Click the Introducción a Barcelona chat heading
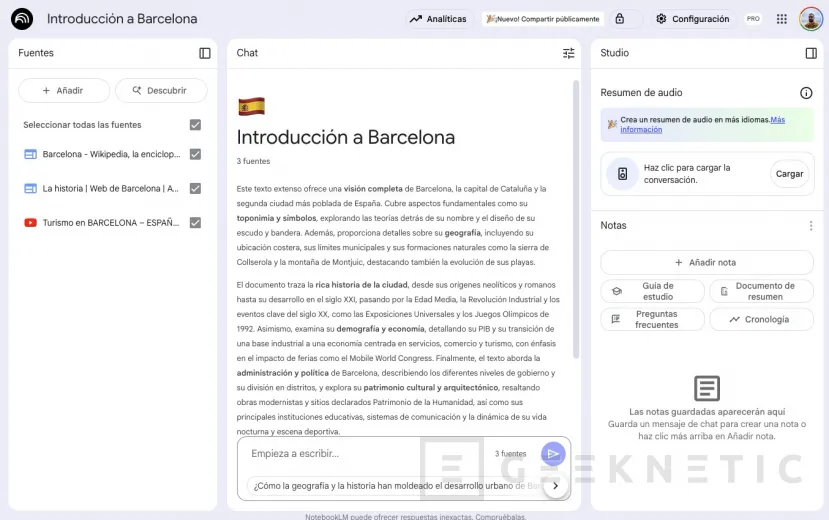 coord(346,137)
